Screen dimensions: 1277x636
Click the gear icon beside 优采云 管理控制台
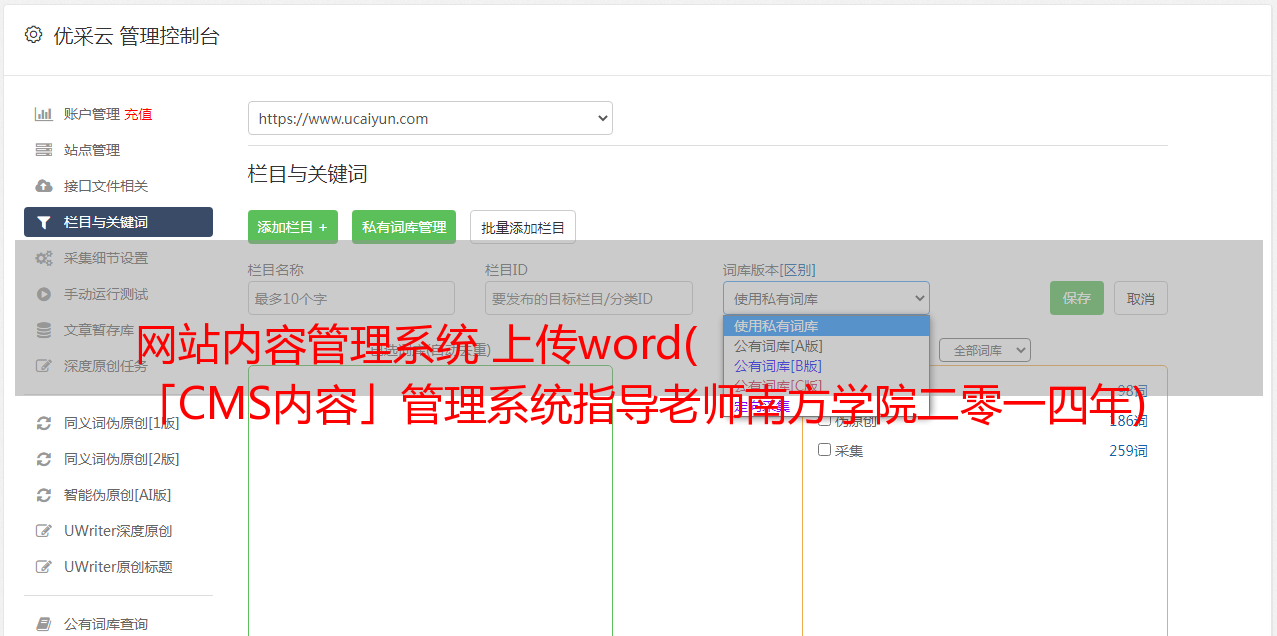(x=33, y=35)
